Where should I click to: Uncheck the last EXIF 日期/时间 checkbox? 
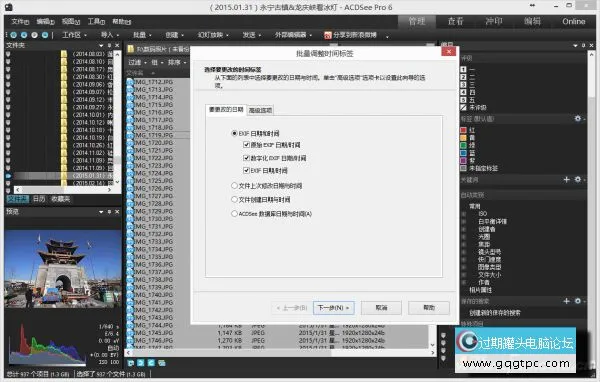[x=246, y=170]
